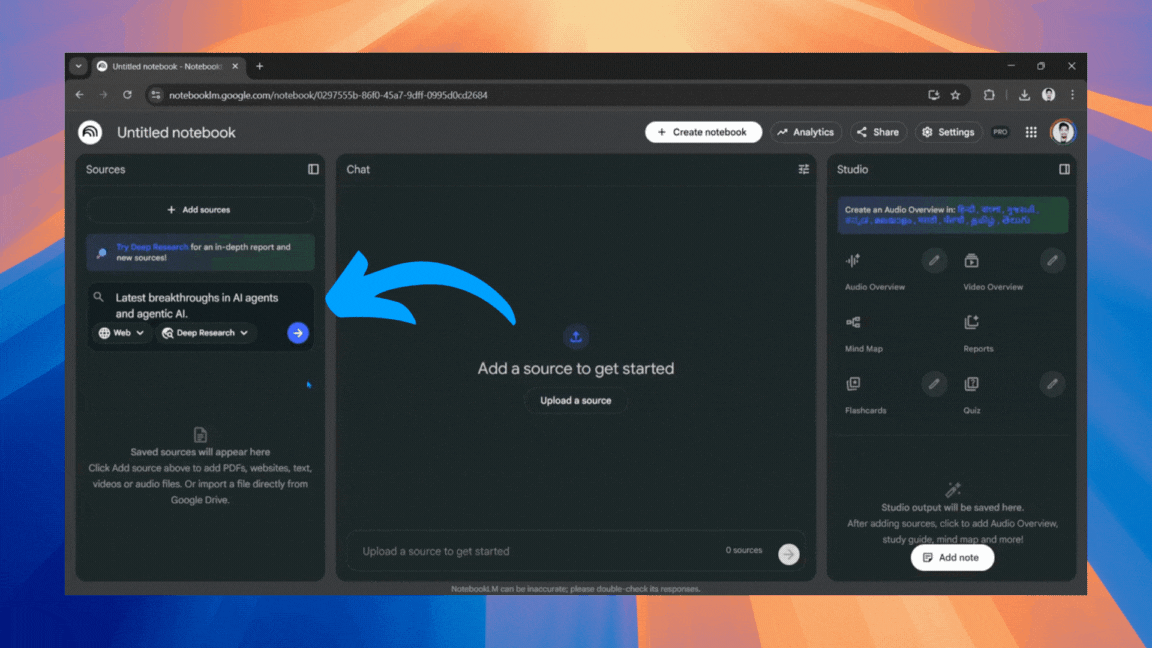The width and height of the screenshot is (1152, 648).
Task: Collapse the Studio panel using its panel toggle
Action: click(1063, 170)
